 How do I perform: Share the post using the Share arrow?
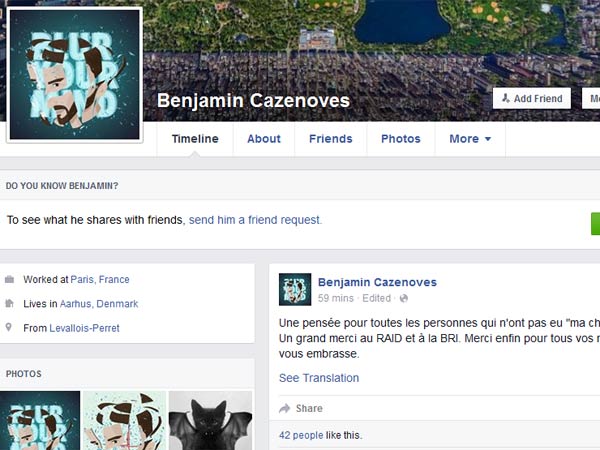coord(301,408)
